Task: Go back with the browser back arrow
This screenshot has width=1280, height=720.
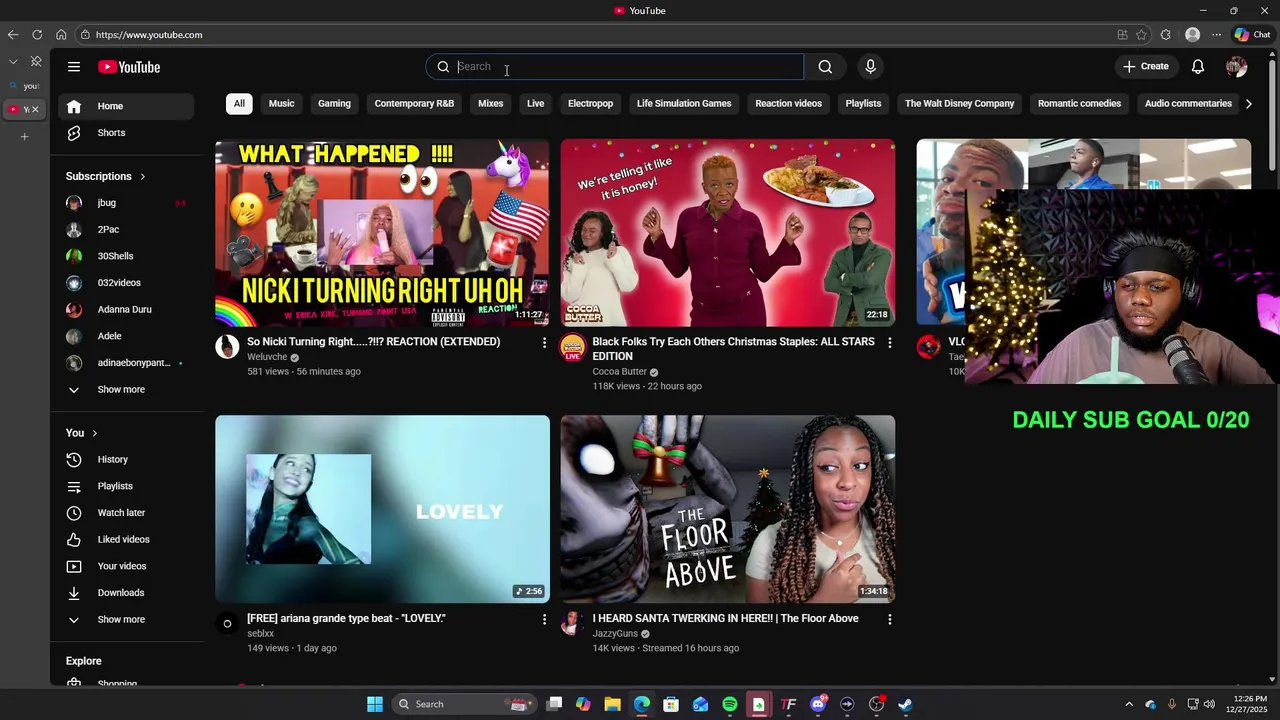Action: 13,35
